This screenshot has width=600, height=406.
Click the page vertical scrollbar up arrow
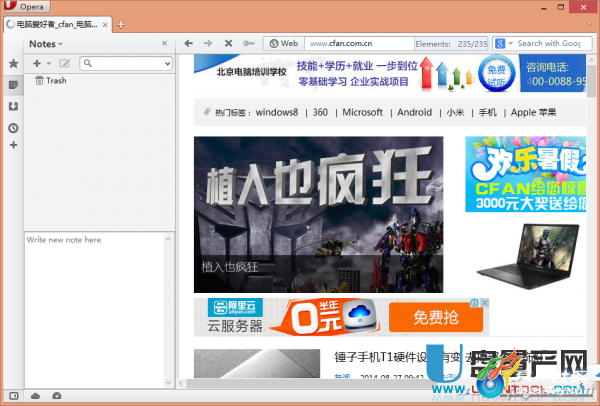[592, 60]
